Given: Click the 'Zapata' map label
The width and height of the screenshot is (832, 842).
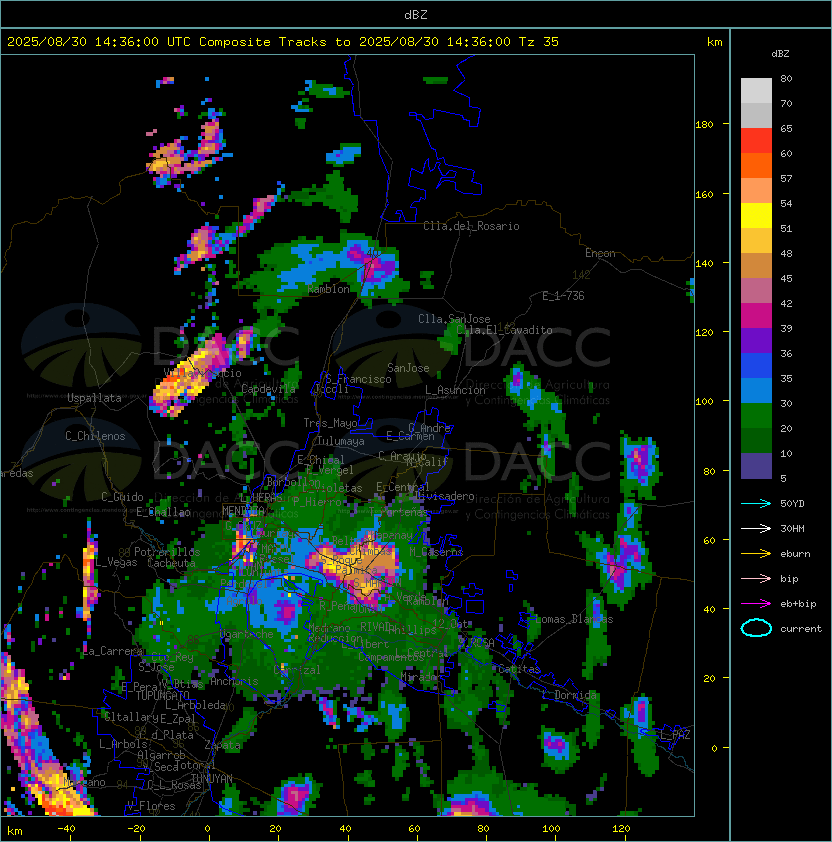Looking at the screenshot, I should (222, 745).
